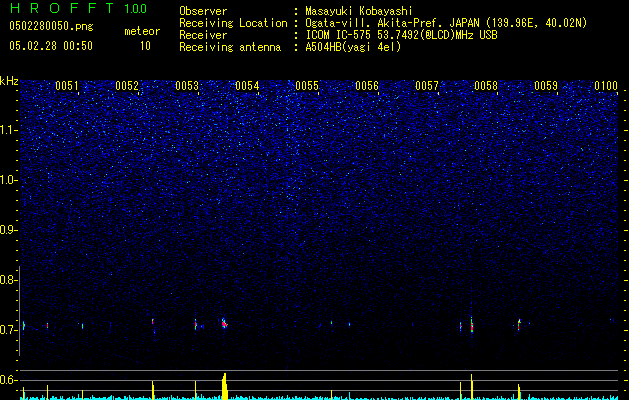This screenshot has height=400, width=629.
Task: Click the Receiving antenna label
Action: click(230, 47)
